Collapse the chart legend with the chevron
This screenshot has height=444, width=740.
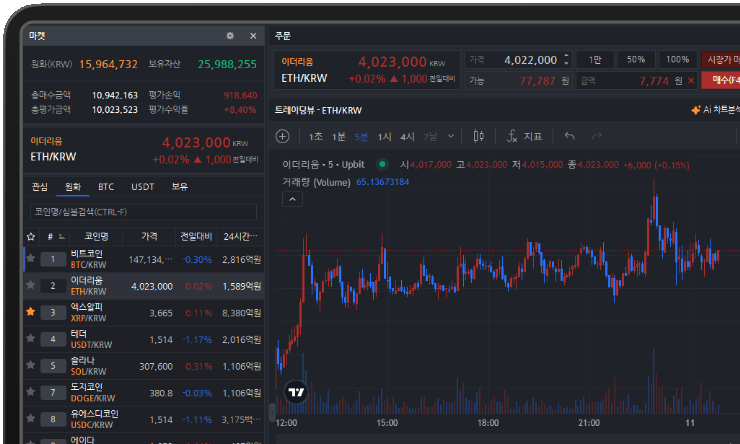pos(292,199)
